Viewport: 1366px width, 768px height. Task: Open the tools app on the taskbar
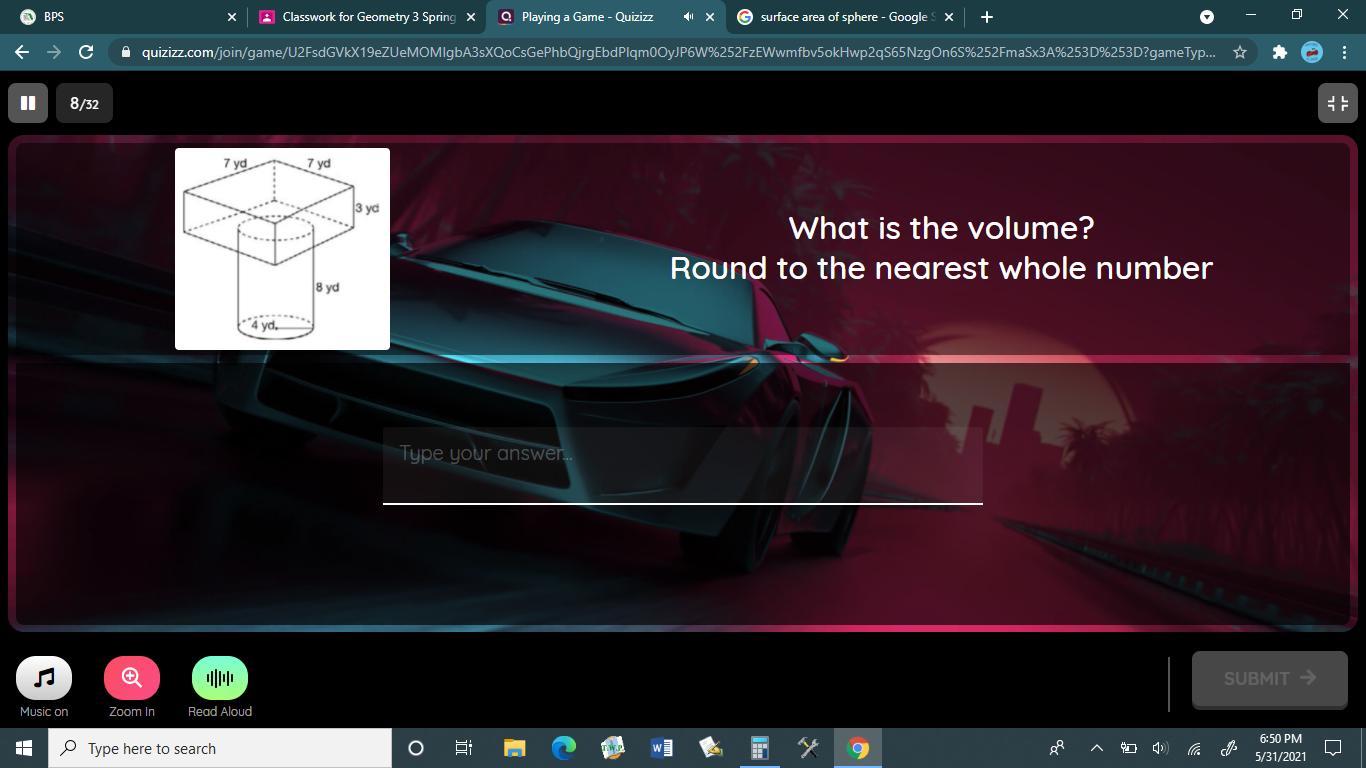click(x=808, y=748)
